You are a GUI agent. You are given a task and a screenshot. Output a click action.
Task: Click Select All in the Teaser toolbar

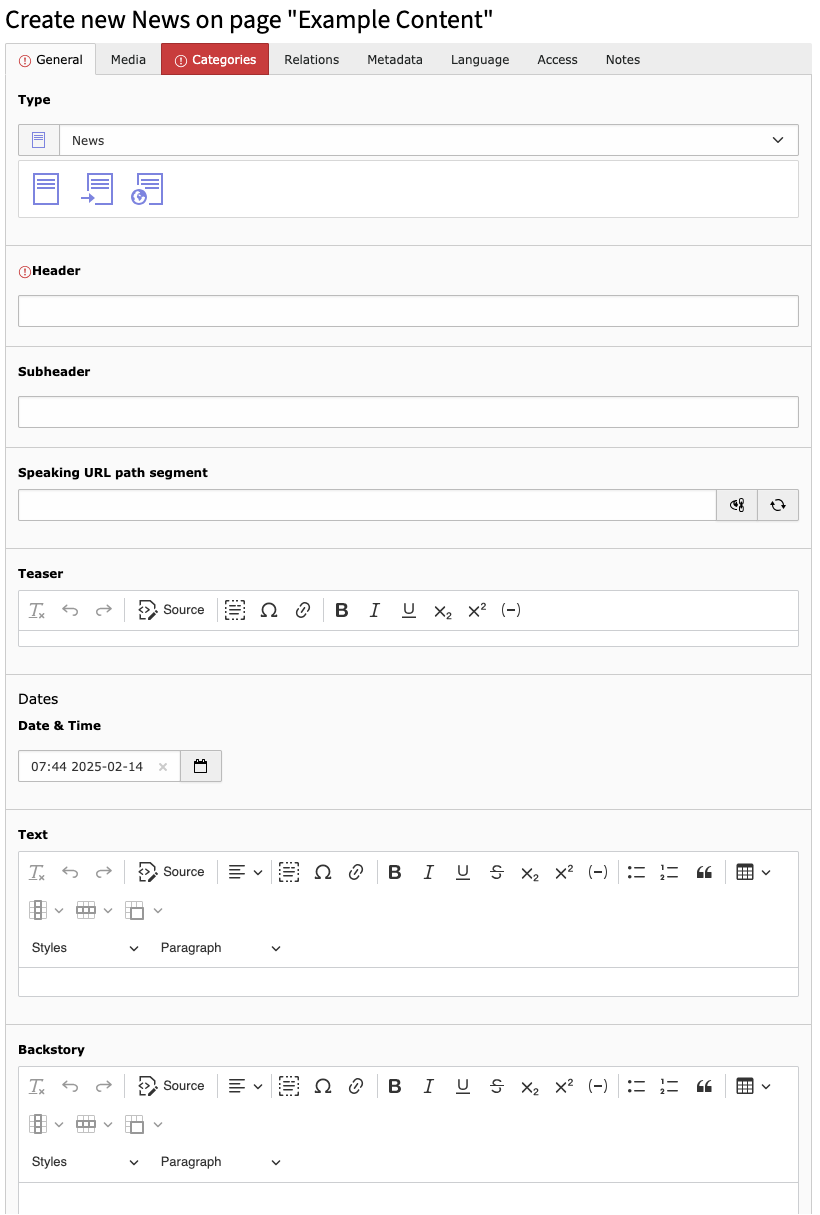click(235, 610)
